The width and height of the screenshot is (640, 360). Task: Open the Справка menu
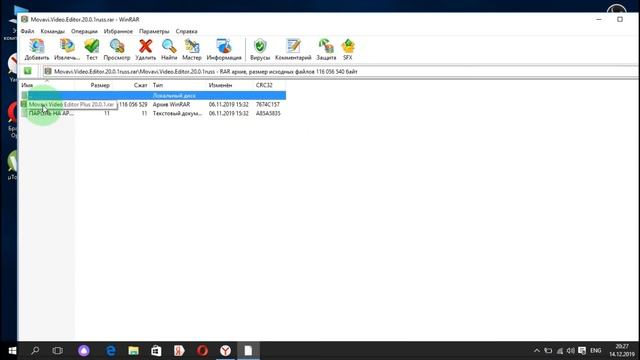(187, 31)
